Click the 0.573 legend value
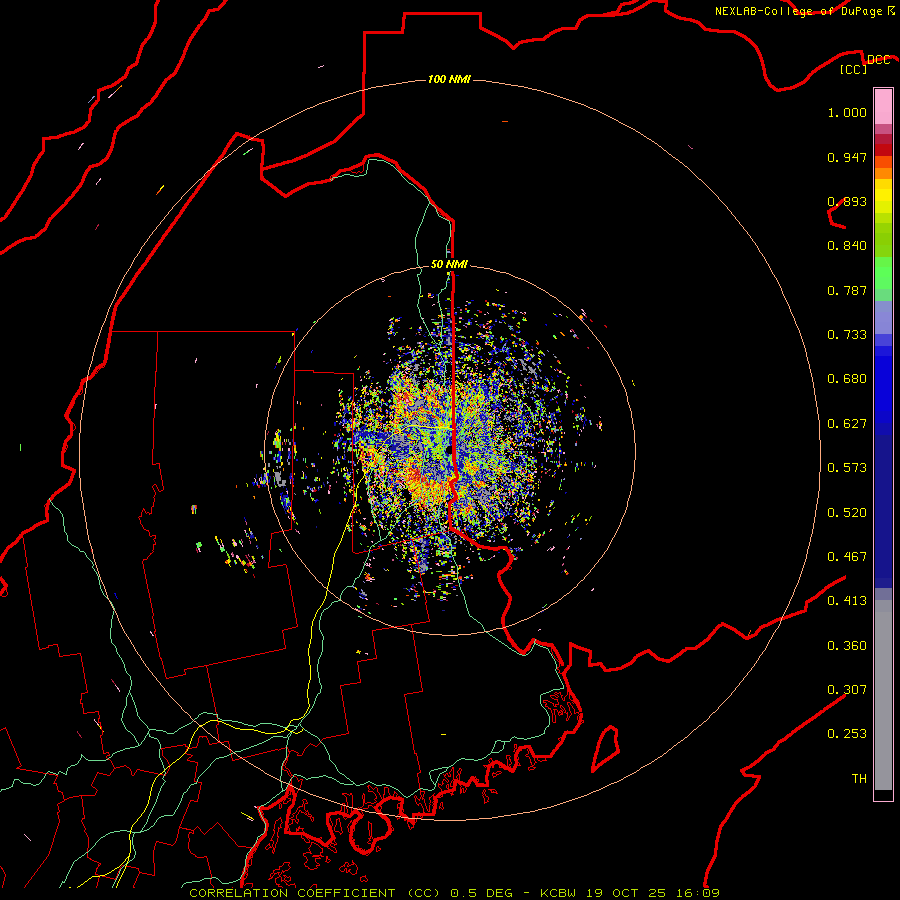The width and height of the screenshot is (900, 900). pyautogui.click(x=847, y=468)
